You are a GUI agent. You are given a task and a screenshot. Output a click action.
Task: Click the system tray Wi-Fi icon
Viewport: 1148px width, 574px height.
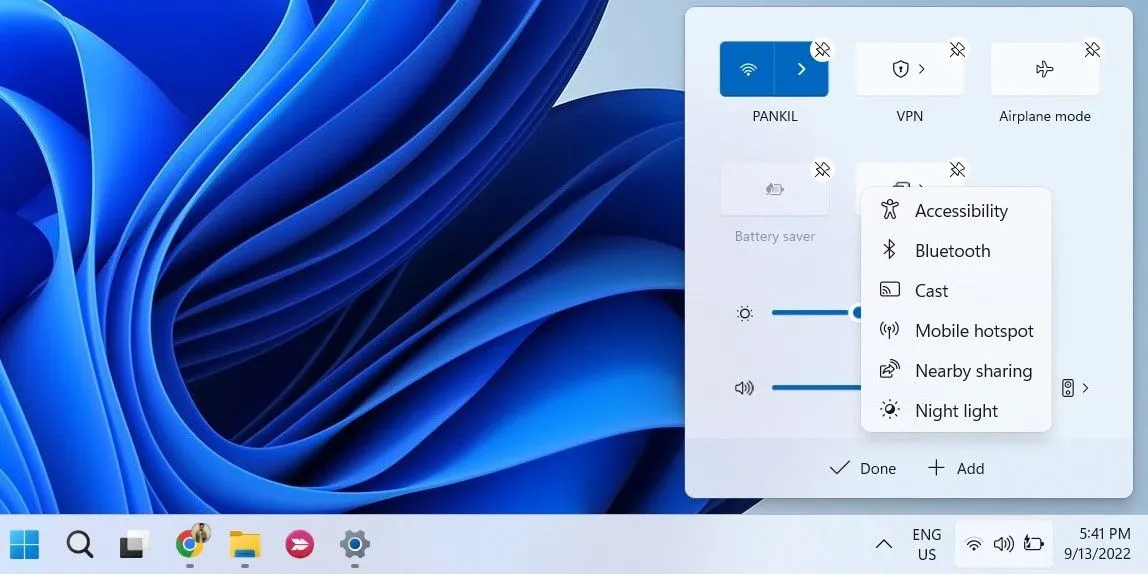tap(973, 544)
